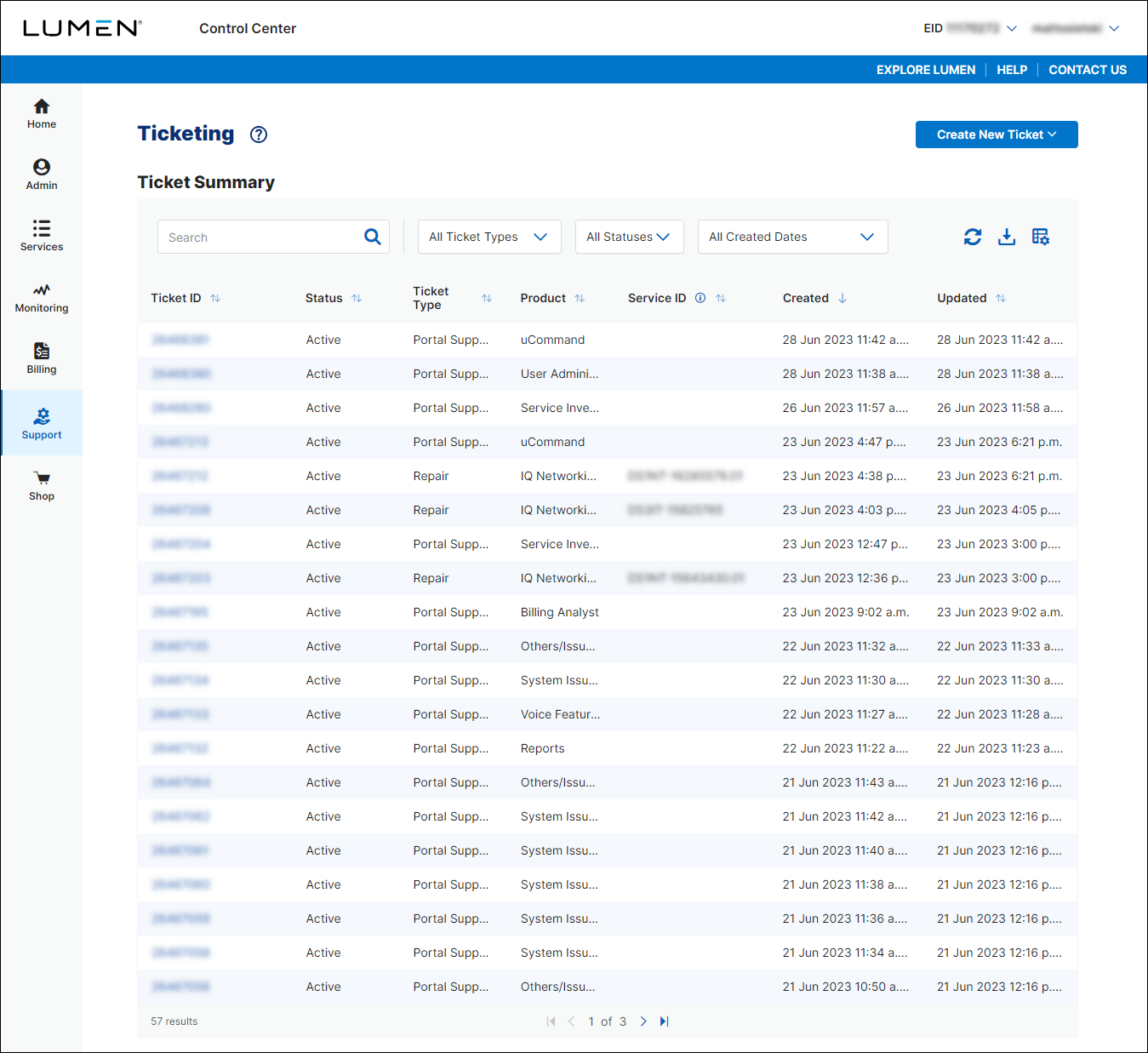Screen dimensions: 1148x1053
Task: Click '22 Jun 2023 11:23 a....' updated date
Action: (1000, 748)
